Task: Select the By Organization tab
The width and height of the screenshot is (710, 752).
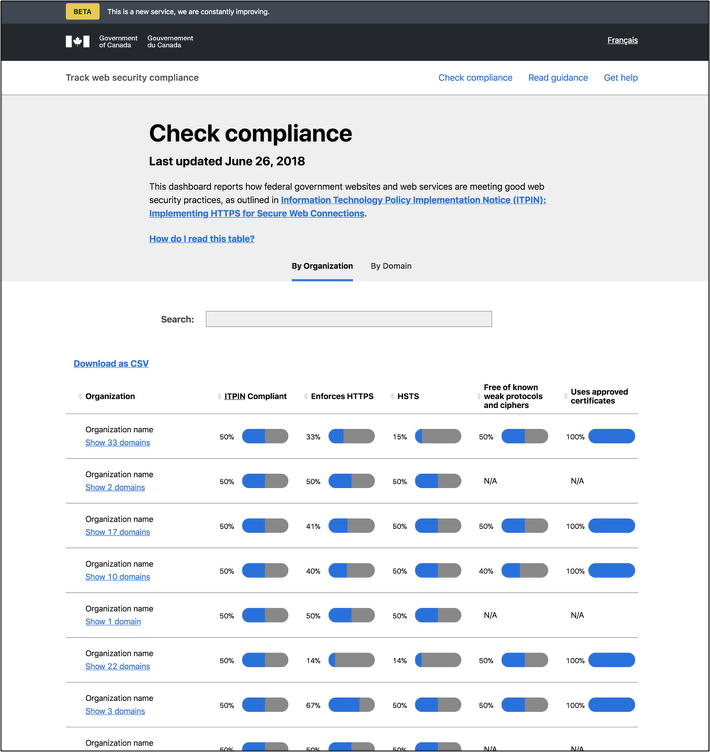Action: tap(322, 266)
